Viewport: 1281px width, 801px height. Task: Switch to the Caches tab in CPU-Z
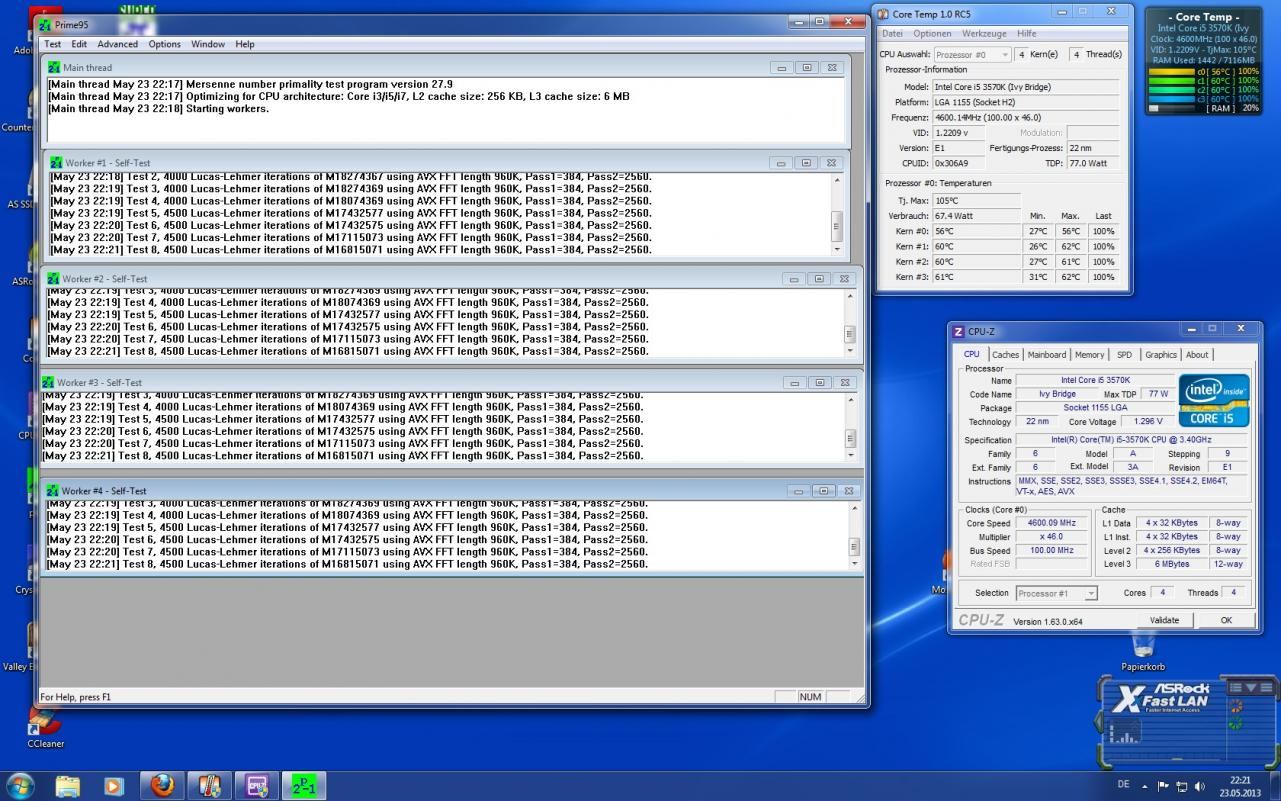point(1006,354)
